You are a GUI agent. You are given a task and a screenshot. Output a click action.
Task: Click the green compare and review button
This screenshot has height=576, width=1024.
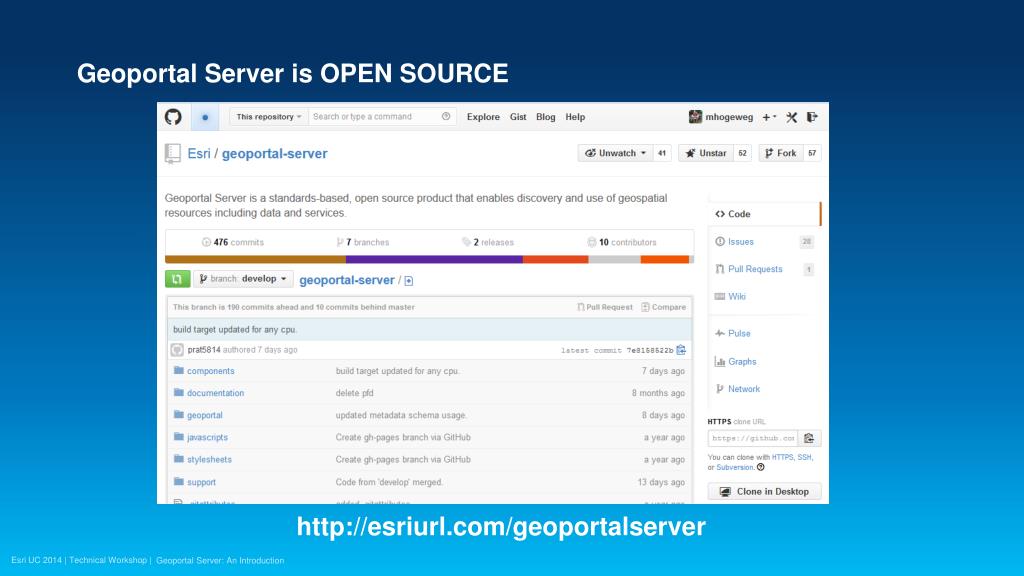point(177,279)
